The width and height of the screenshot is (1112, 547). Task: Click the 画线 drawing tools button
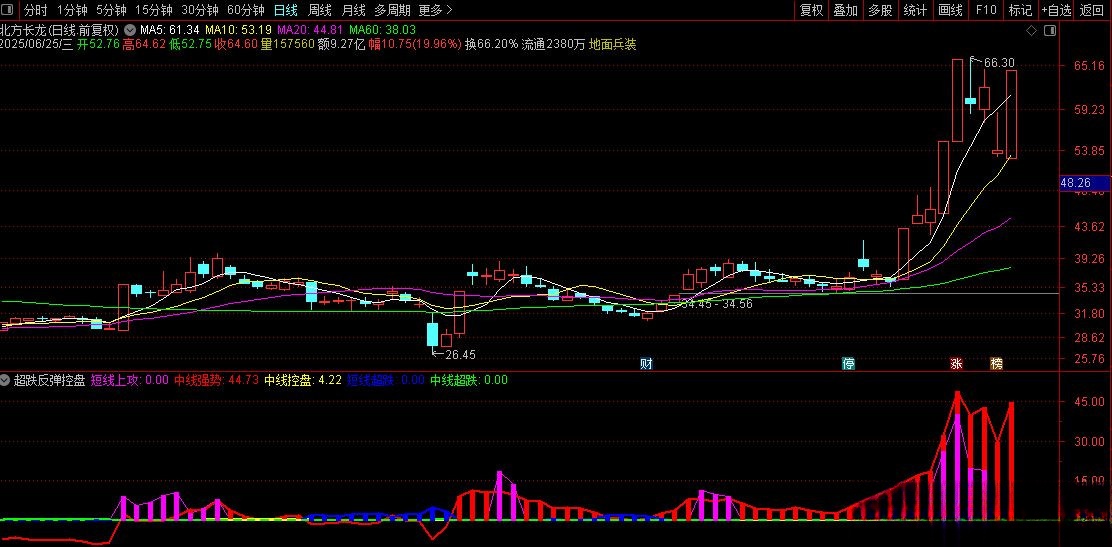coord(950,10)
